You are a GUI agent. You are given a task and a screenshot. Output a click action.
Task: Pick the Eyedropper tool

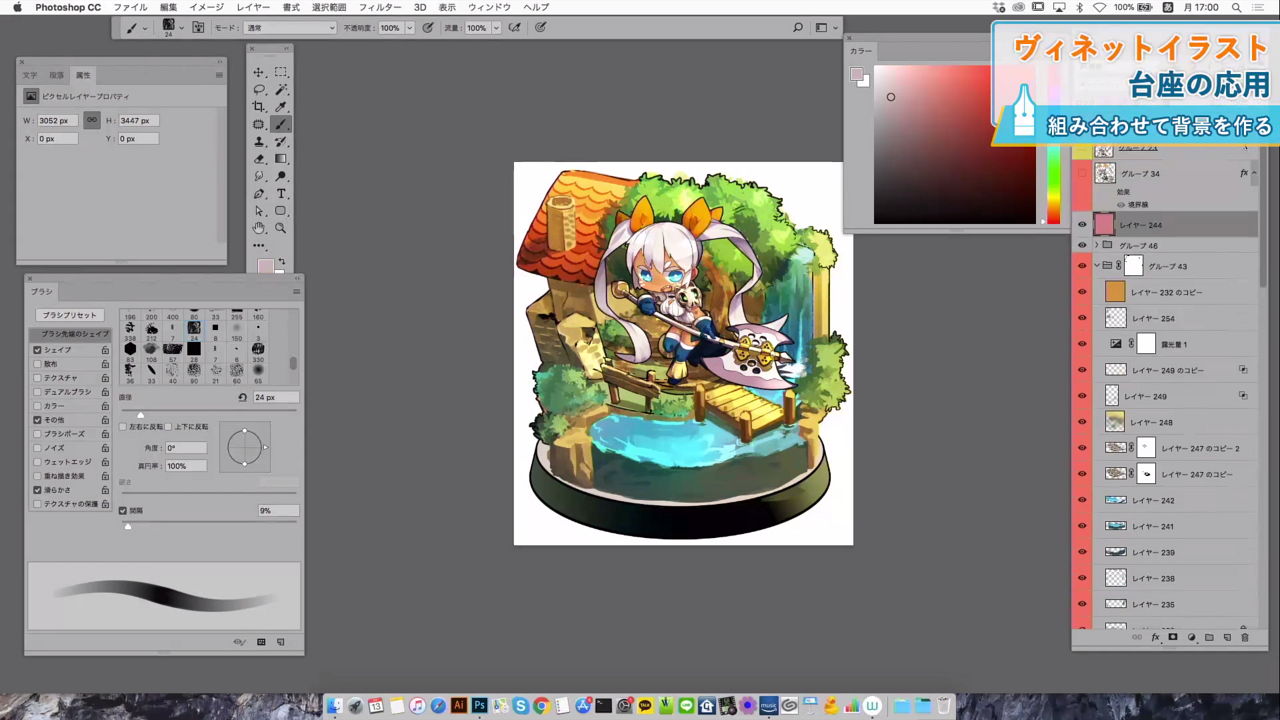tap(281, 107)
